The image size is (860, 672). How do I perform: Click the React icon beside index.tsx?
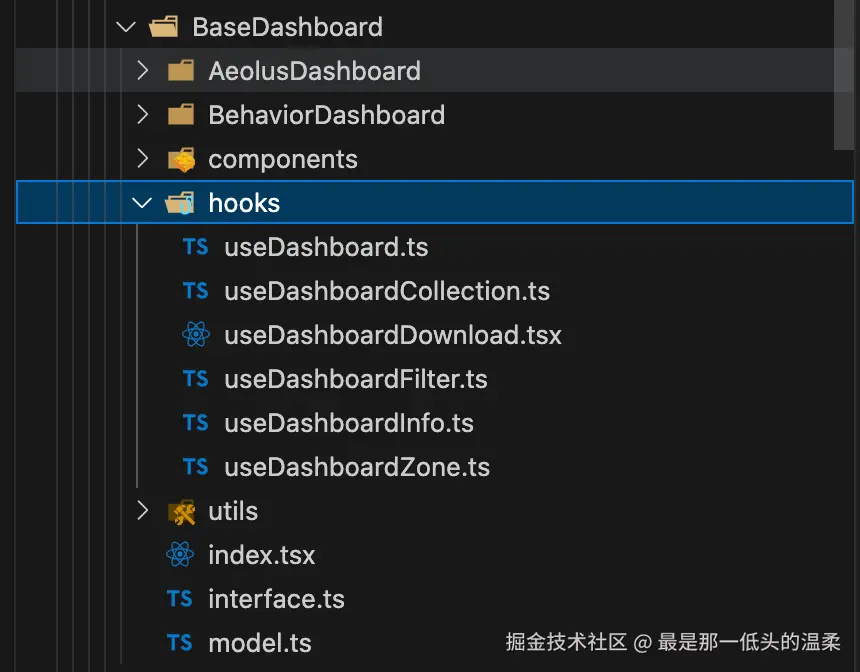(180, 555)
